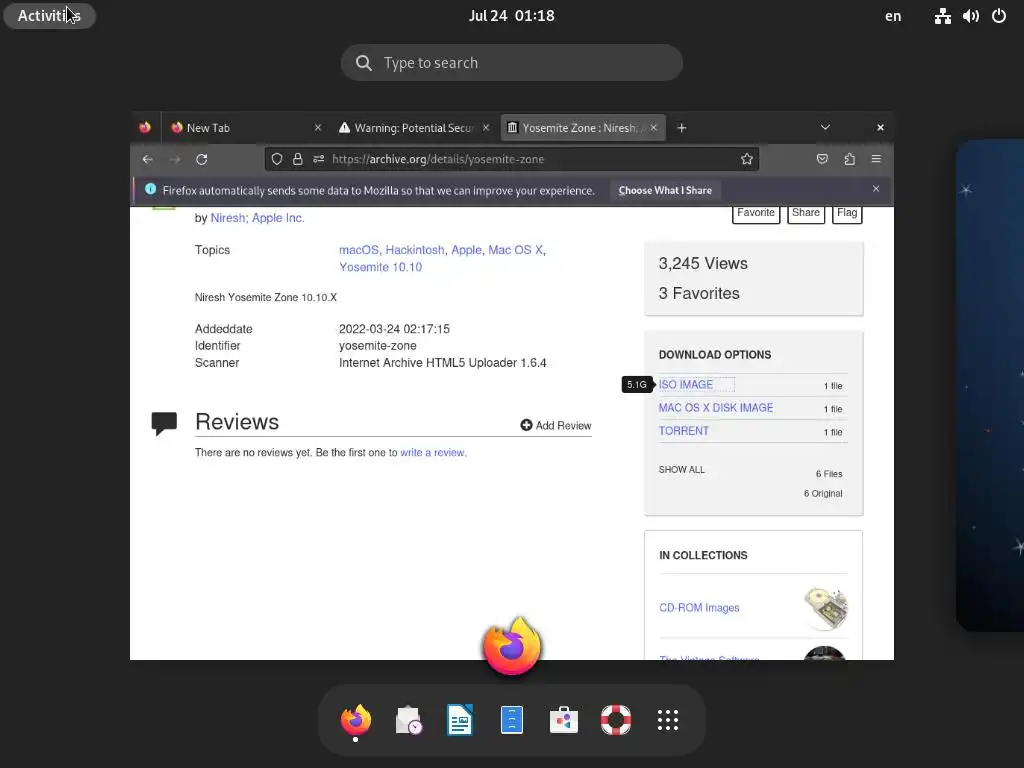Image resolution: width=1024 pixels, height=768 pixels.
Task: Click SHOW ALL files link
Action: tap(681, 470)
